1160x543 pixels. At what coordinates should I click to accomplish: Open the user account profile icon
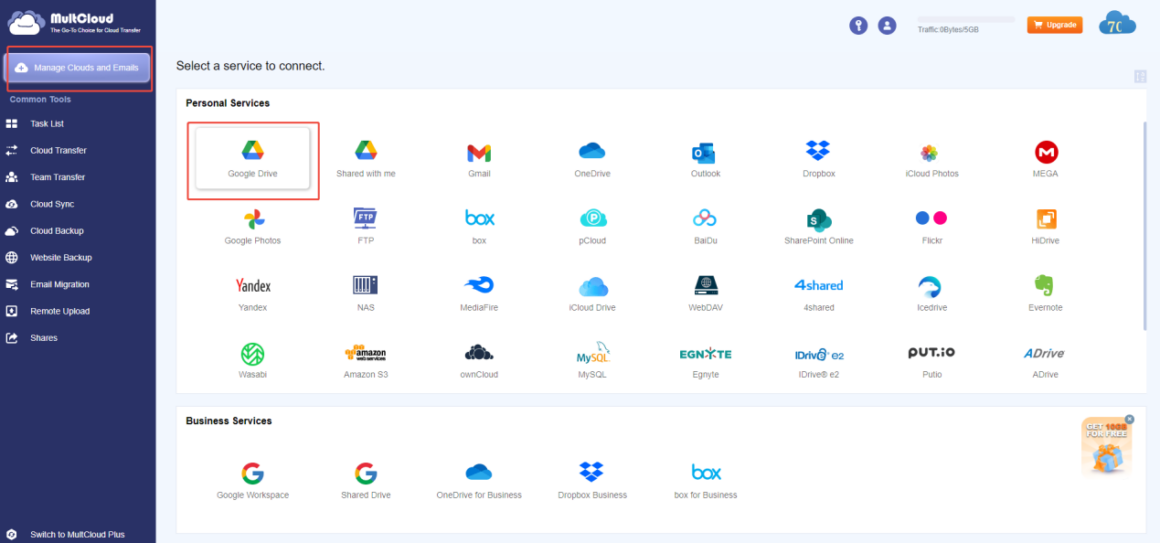[x=887, y=26]
